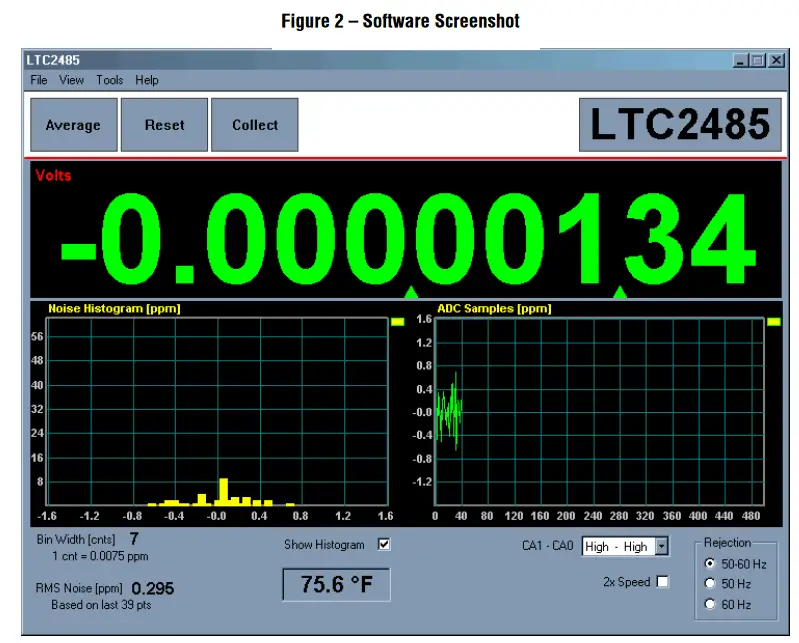This screenshot has height=643, width=799.
Task: Open the File menu
Action: [x=39, y=80]
